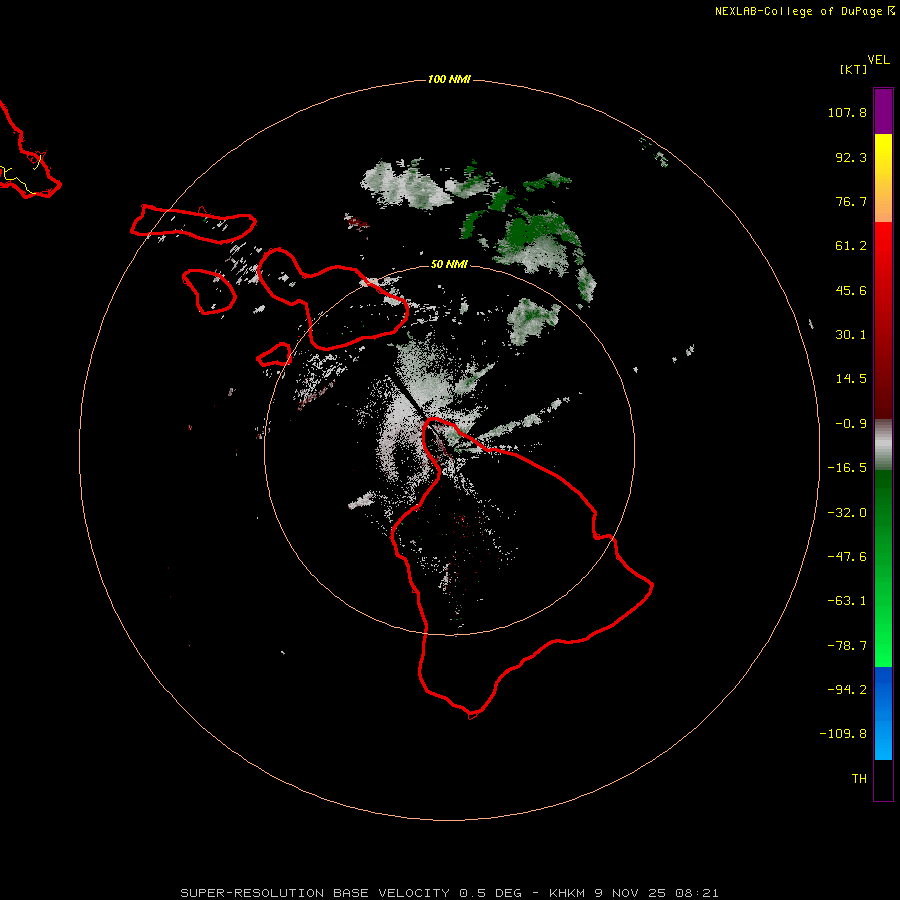The height and width of the screenshot is (900, 900).
Task: Click the Molokai island outline
Action: click(x=193, y=224)
